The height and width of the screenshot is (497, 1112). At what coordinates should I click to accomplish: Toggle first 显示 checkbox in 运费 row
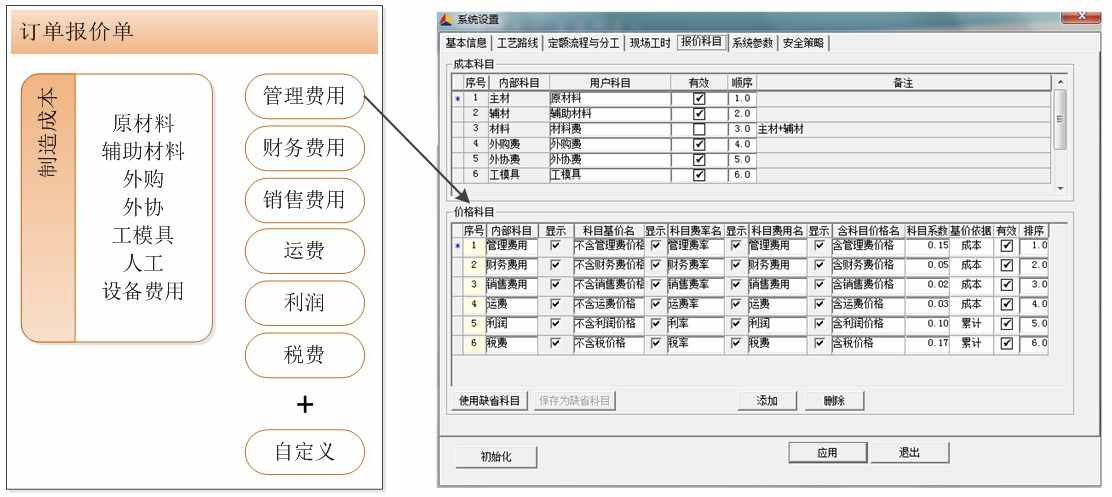(x=556, y=304)
